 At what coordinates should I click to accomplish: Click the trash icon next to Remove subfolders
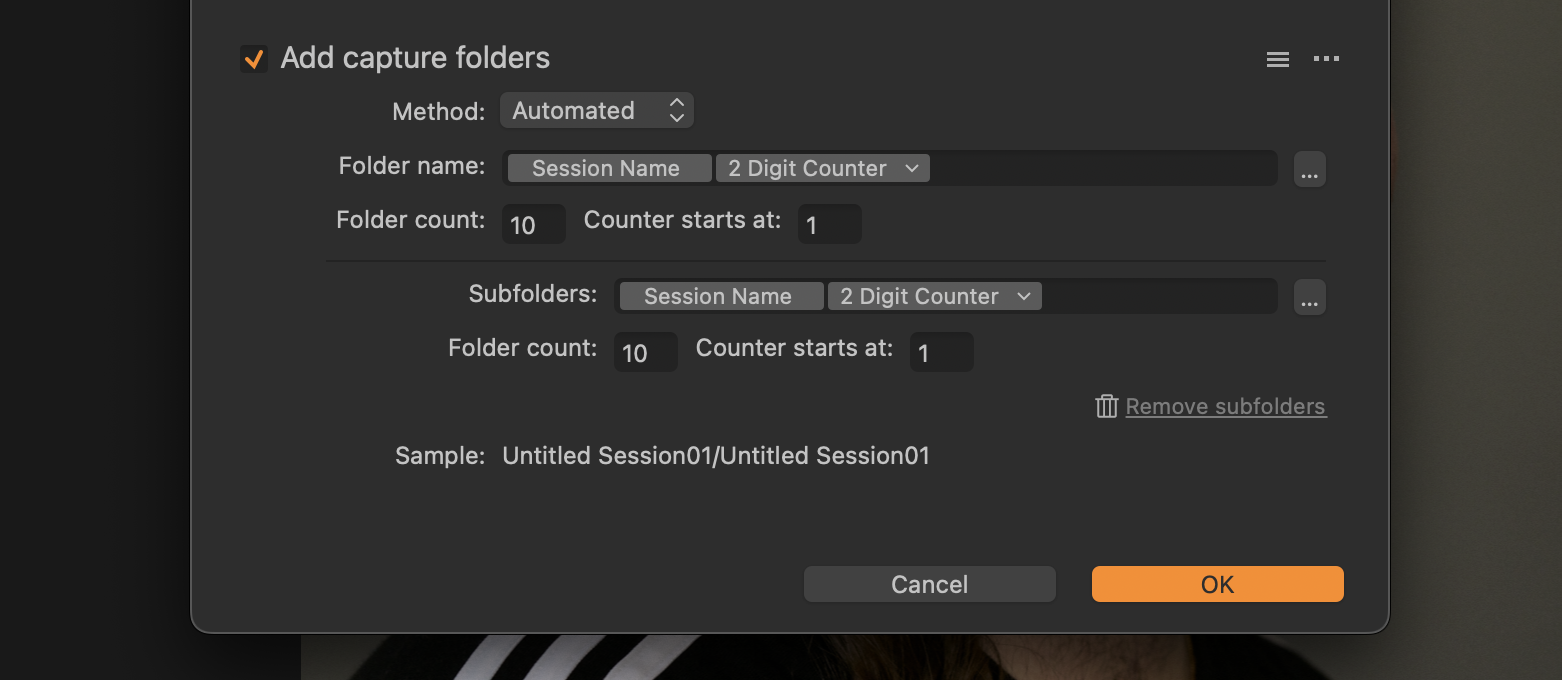click(x=1106, y=406)
